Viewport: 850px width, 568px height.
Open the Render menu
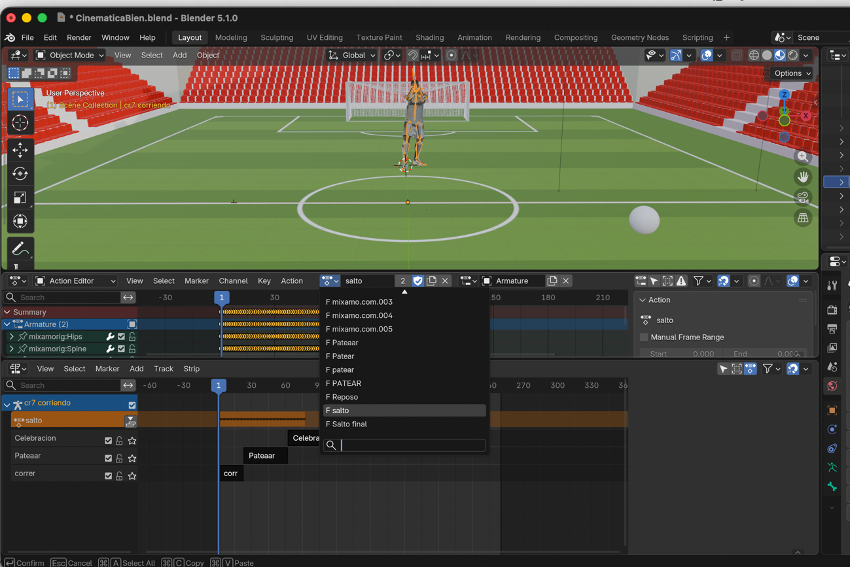pyautogui.click(x=79, y=38)
